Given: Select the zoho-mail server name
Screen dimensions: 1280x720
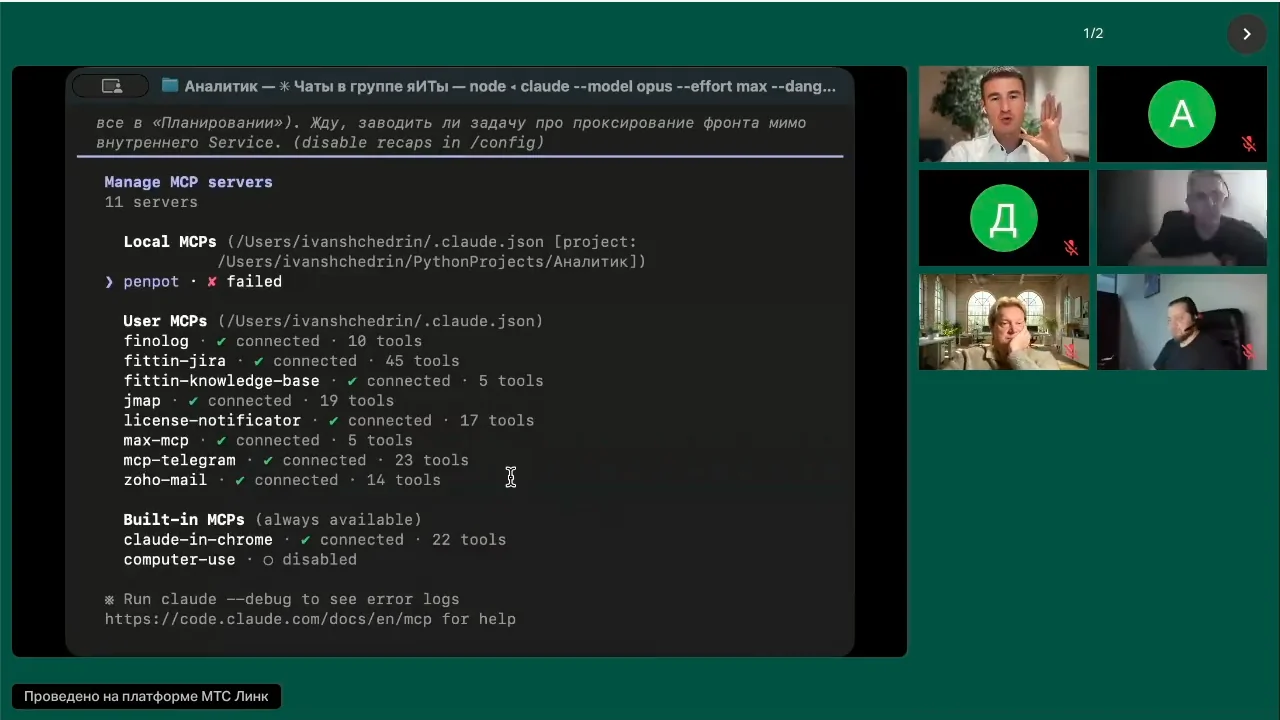Looking at the screenshot, I should point(165,481).
